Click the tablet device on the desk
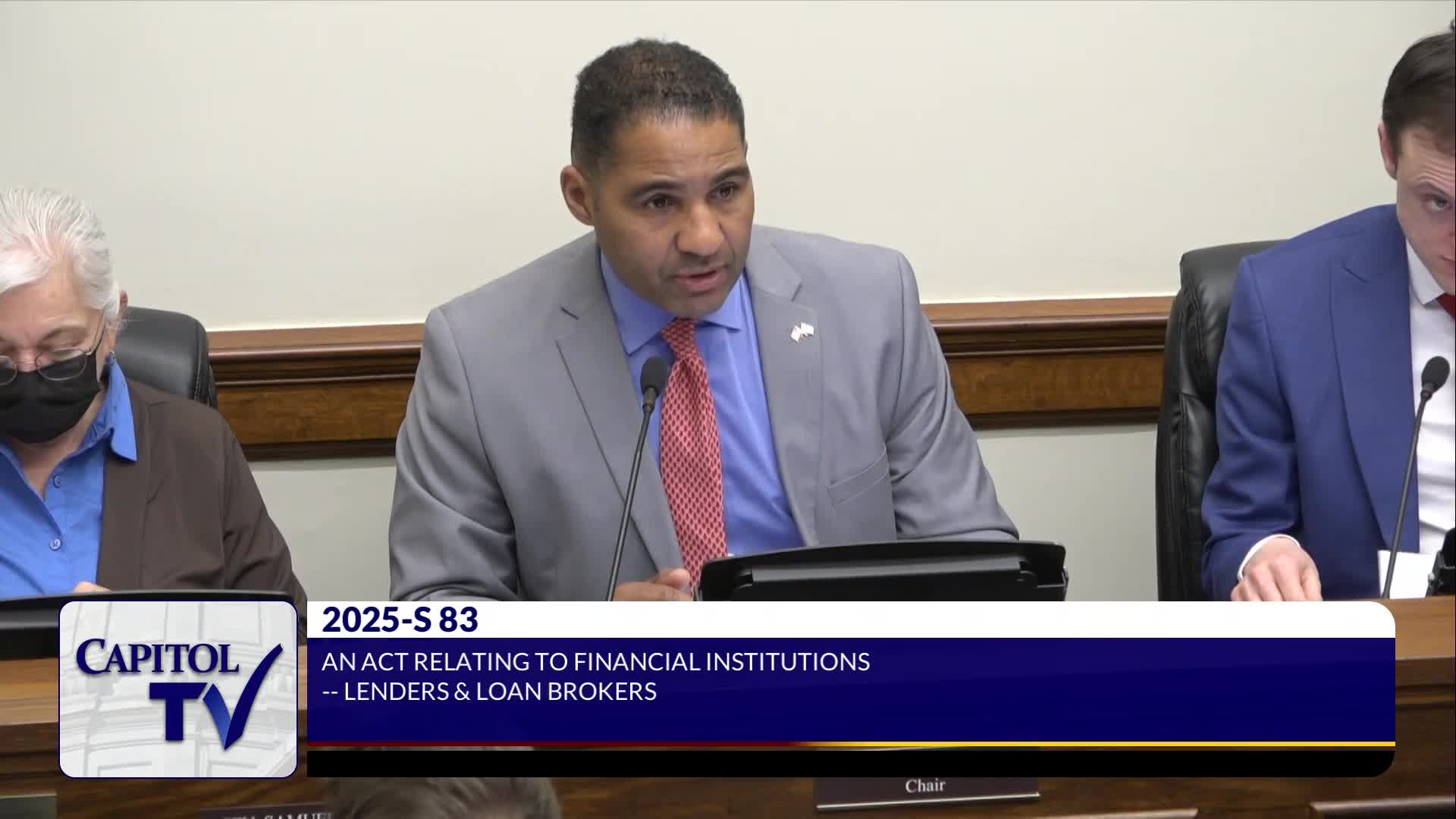The image size is (1456, 819). pyautogui.click(x=880, y=573)
